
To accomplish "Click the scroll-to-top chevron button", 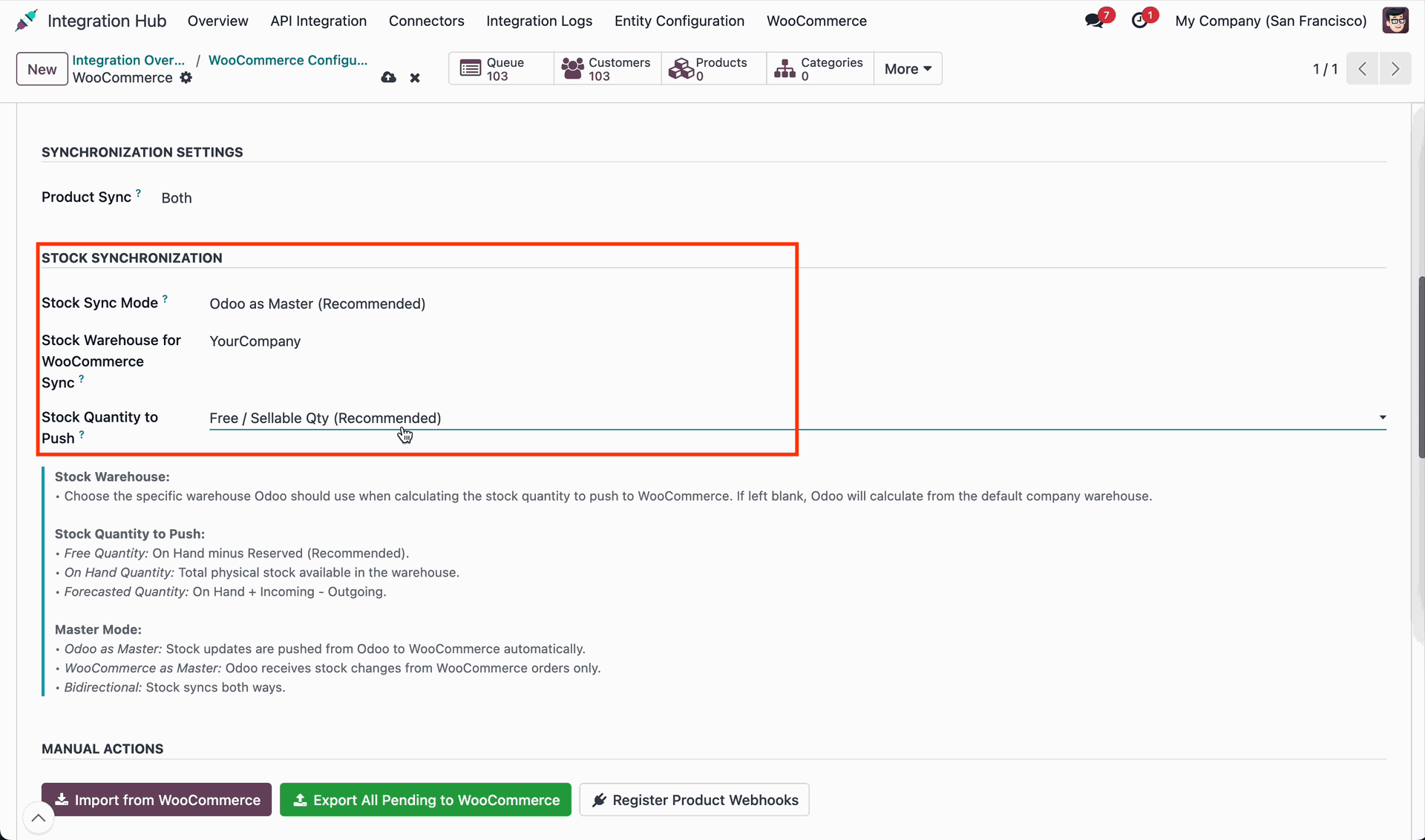I will click(39, 818).
